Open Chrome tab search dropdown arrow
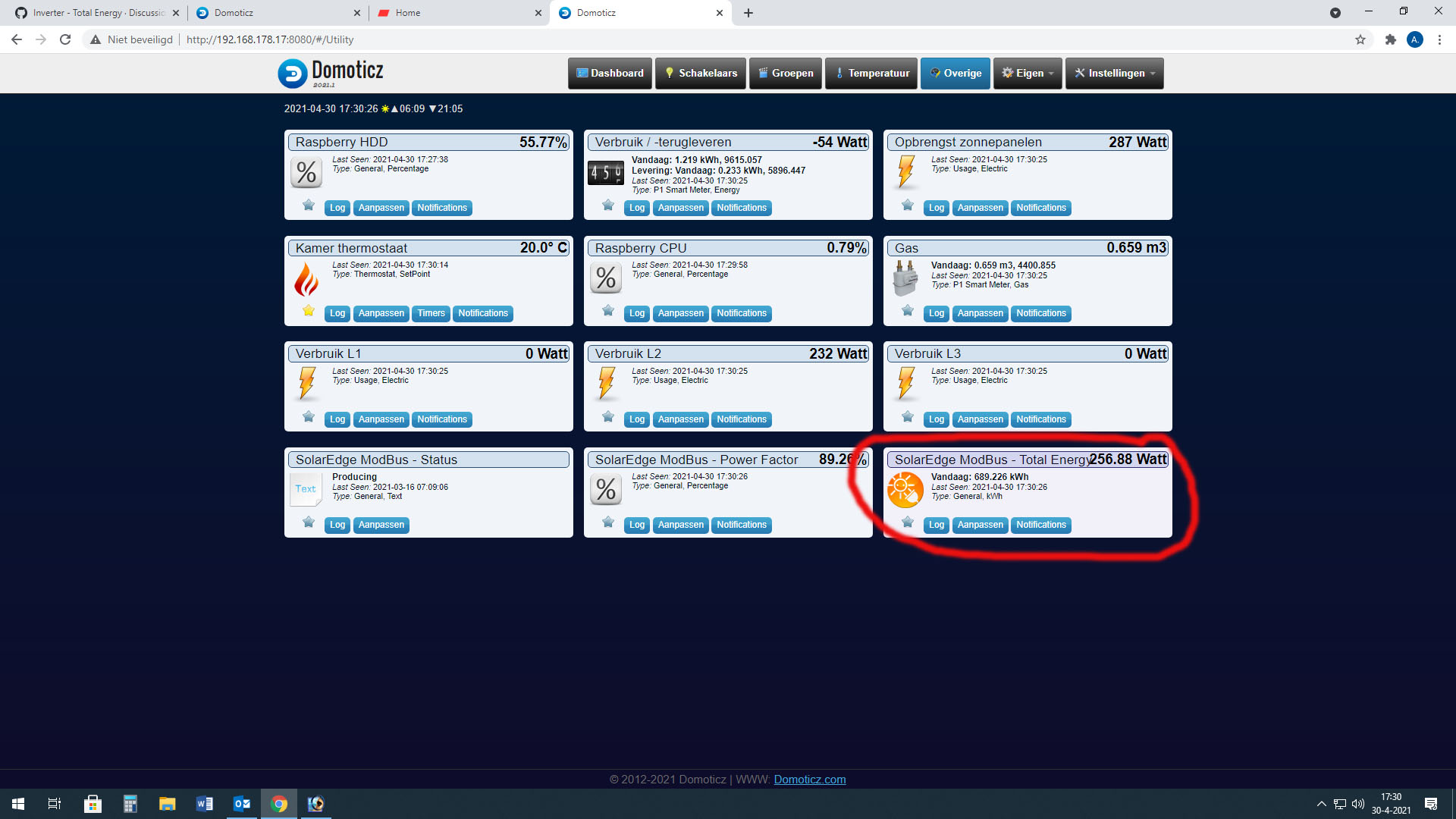 (1335, 13)
